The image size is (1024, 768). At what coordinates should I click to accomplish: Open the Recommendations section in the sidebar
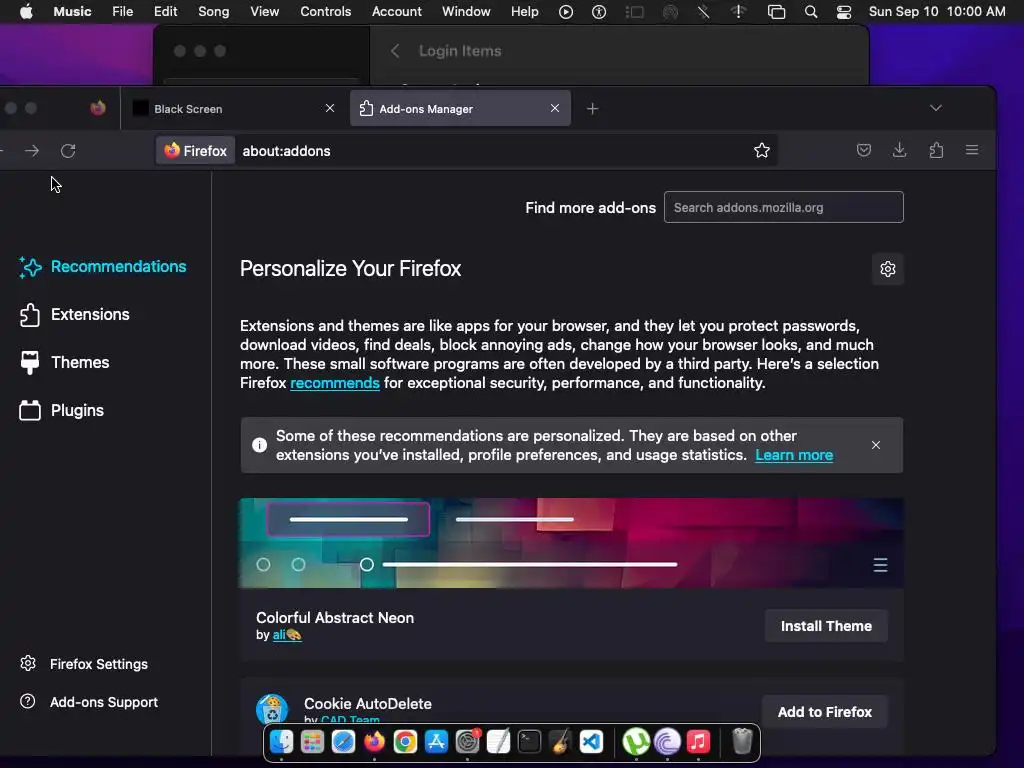pyautogui.click(x=103, y=266)
